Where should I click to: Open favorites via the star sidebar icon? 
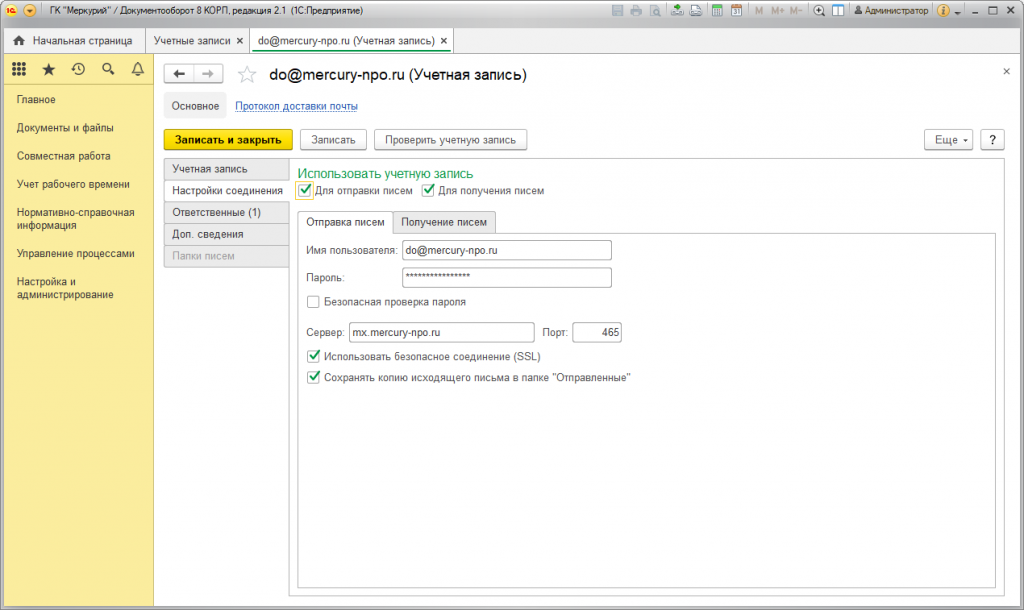click(48, 69)
